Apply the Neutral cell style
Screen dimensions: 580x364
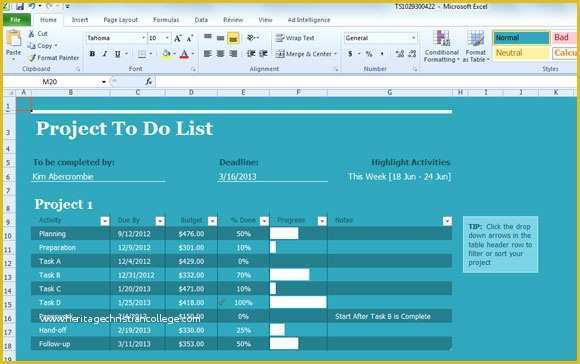(x=521, y=53)
